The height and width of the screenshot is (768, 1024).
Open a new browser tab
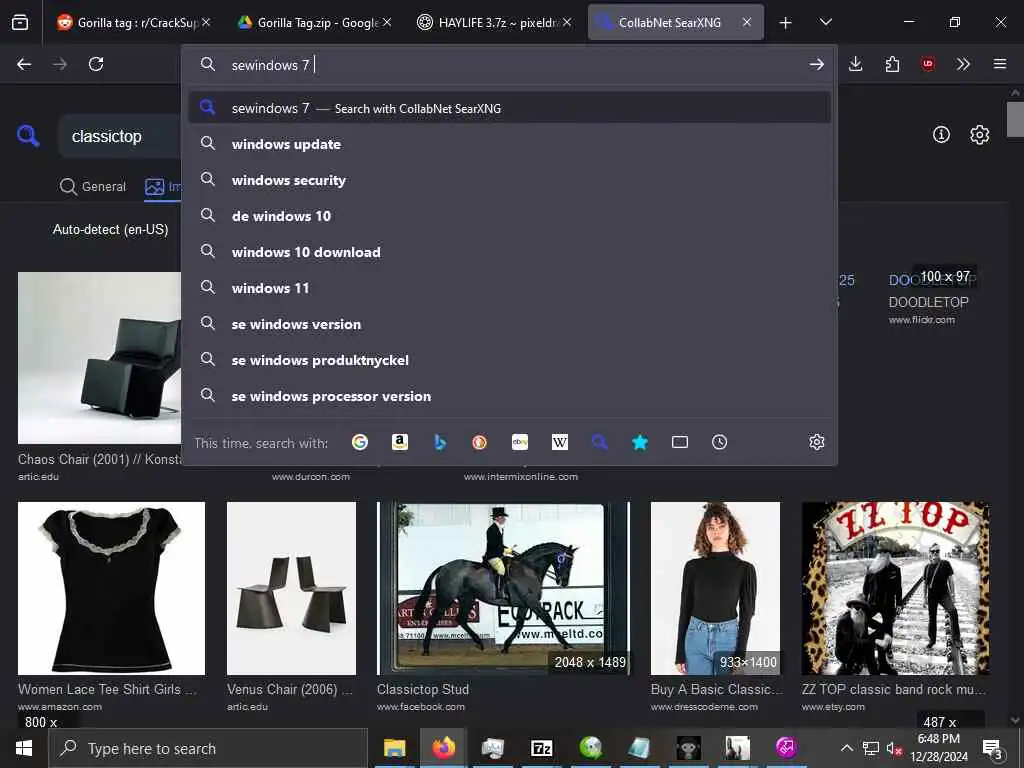[785, 23]
